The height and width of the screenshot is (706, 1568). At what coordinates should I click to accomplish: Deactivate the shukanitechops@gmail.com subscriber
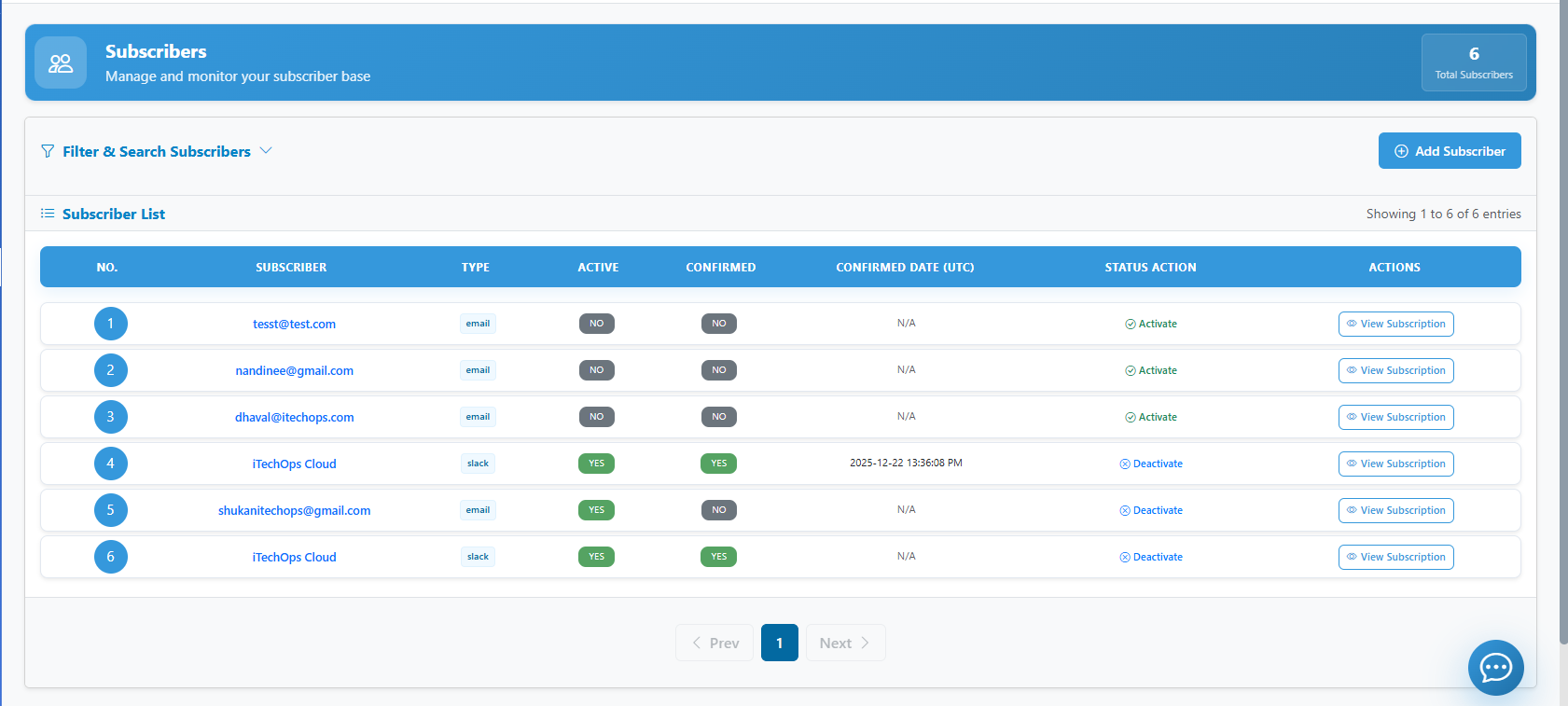[1151, 510]
